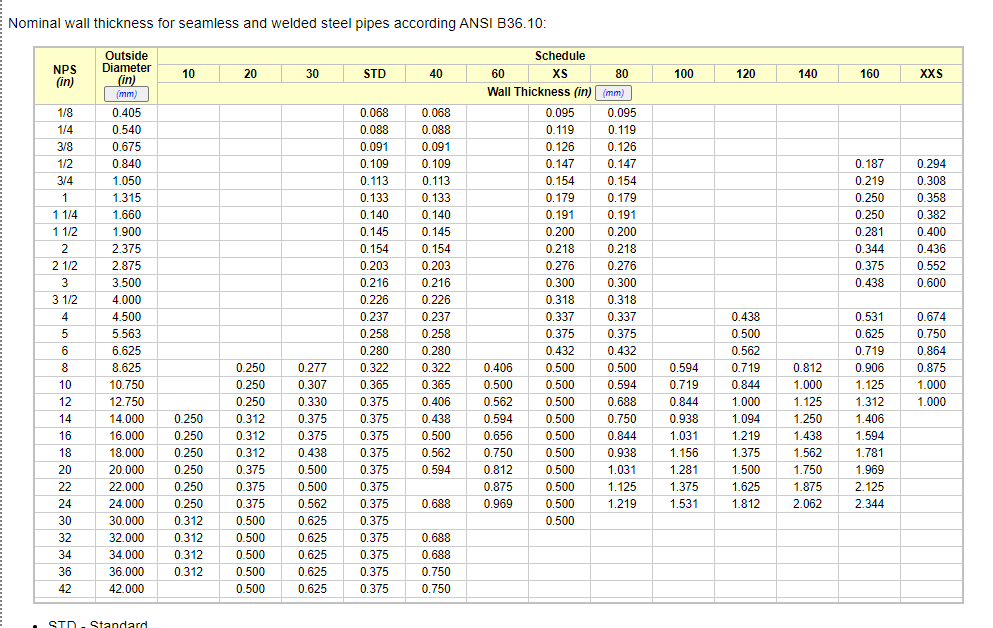Click the Schedule 160 value 0.531

click(870, 317)
